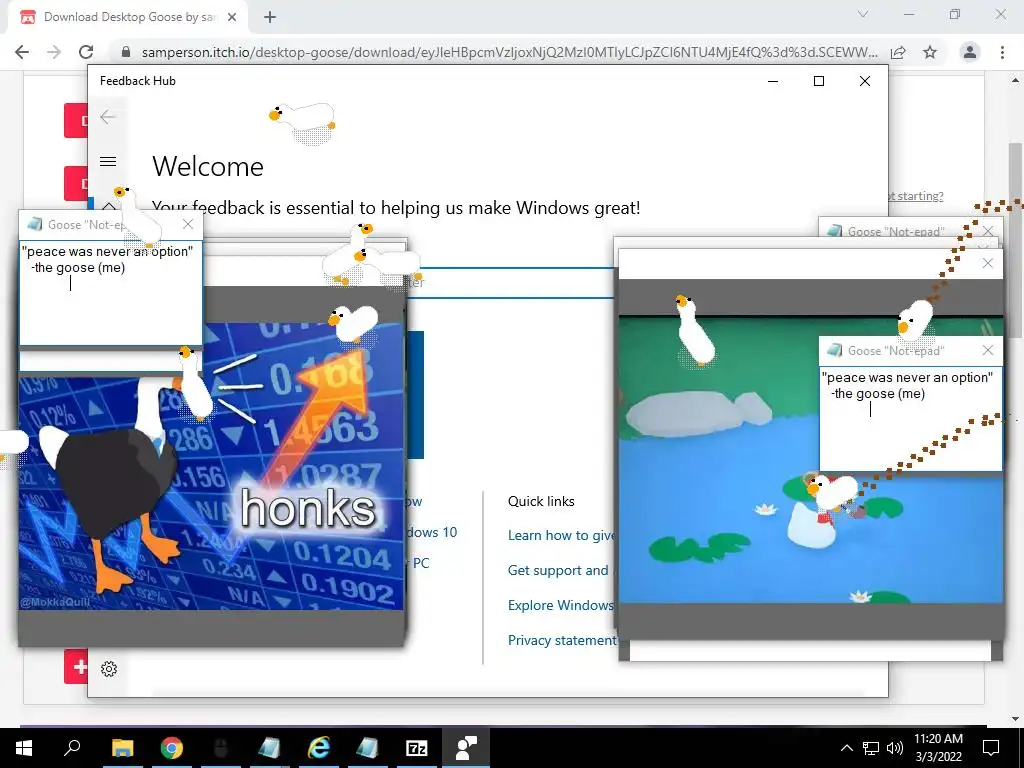The width and height of the screenshot is (1024, 768).
Task: Click the 'starting?' link on the itch.io page
Action: point(920,196)
